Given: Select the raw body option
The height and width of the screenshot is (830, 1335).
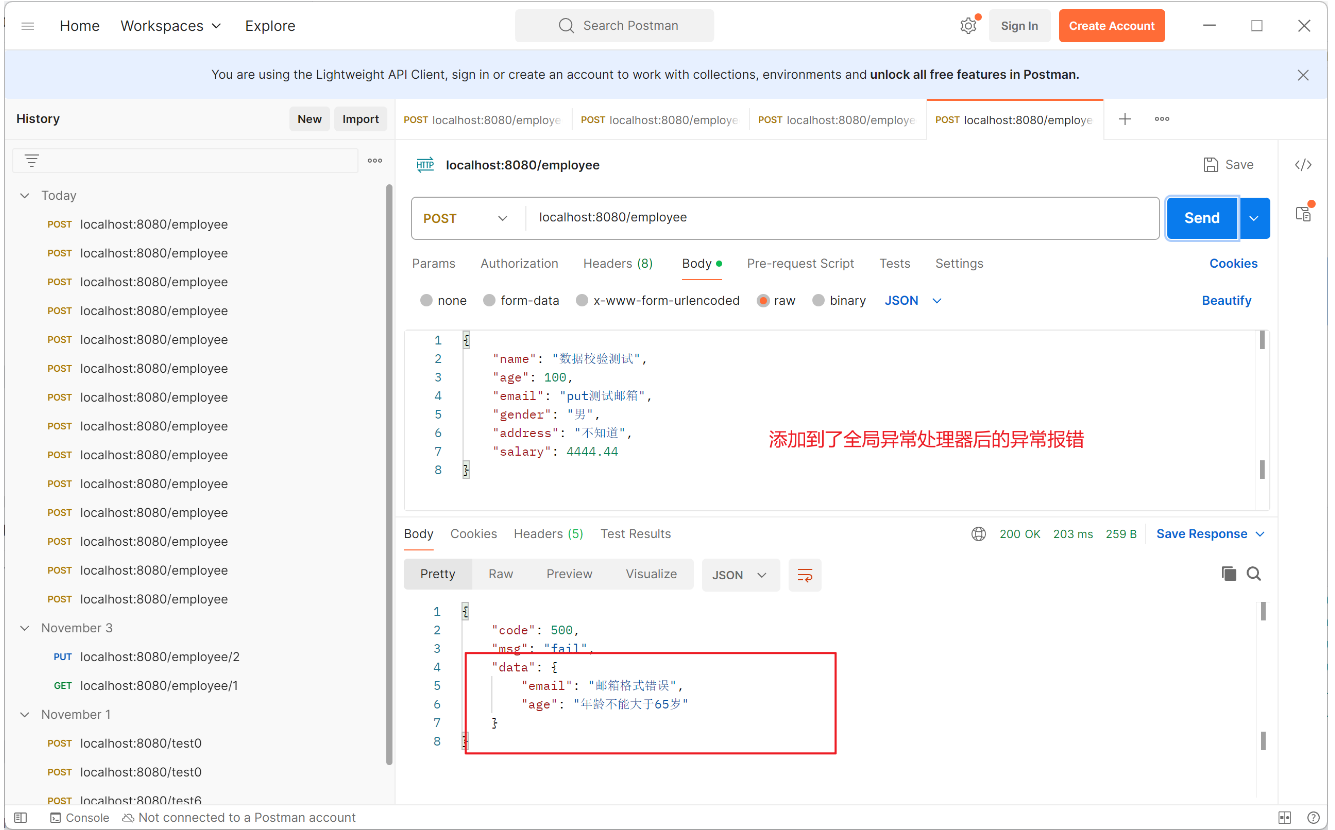Looking at the screenshot, I should coord(777,301).
